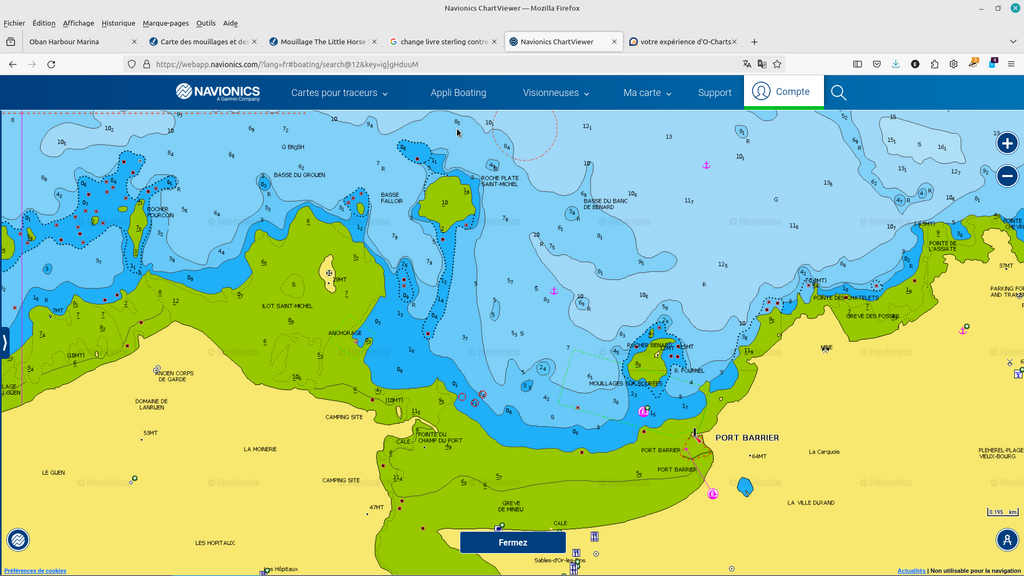Click the 0.195 km scale indicator
Screen dimensions: 1024x576
(1002, 512)
